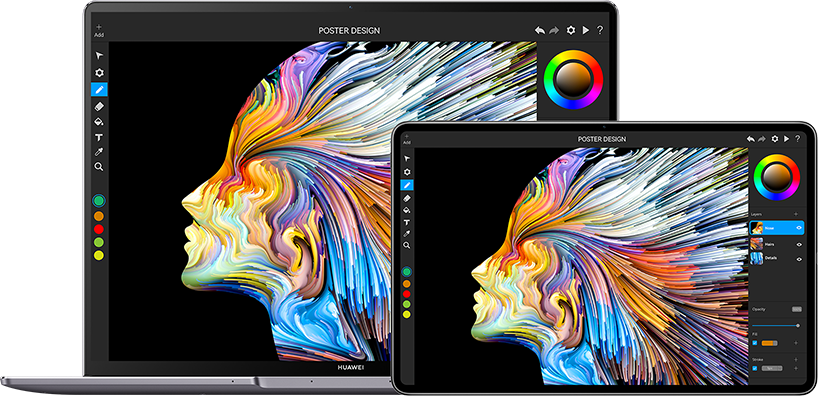Screen dimensions: 818x396
Task: Pick the orange swatch on tablet
Action: (407, 283)
